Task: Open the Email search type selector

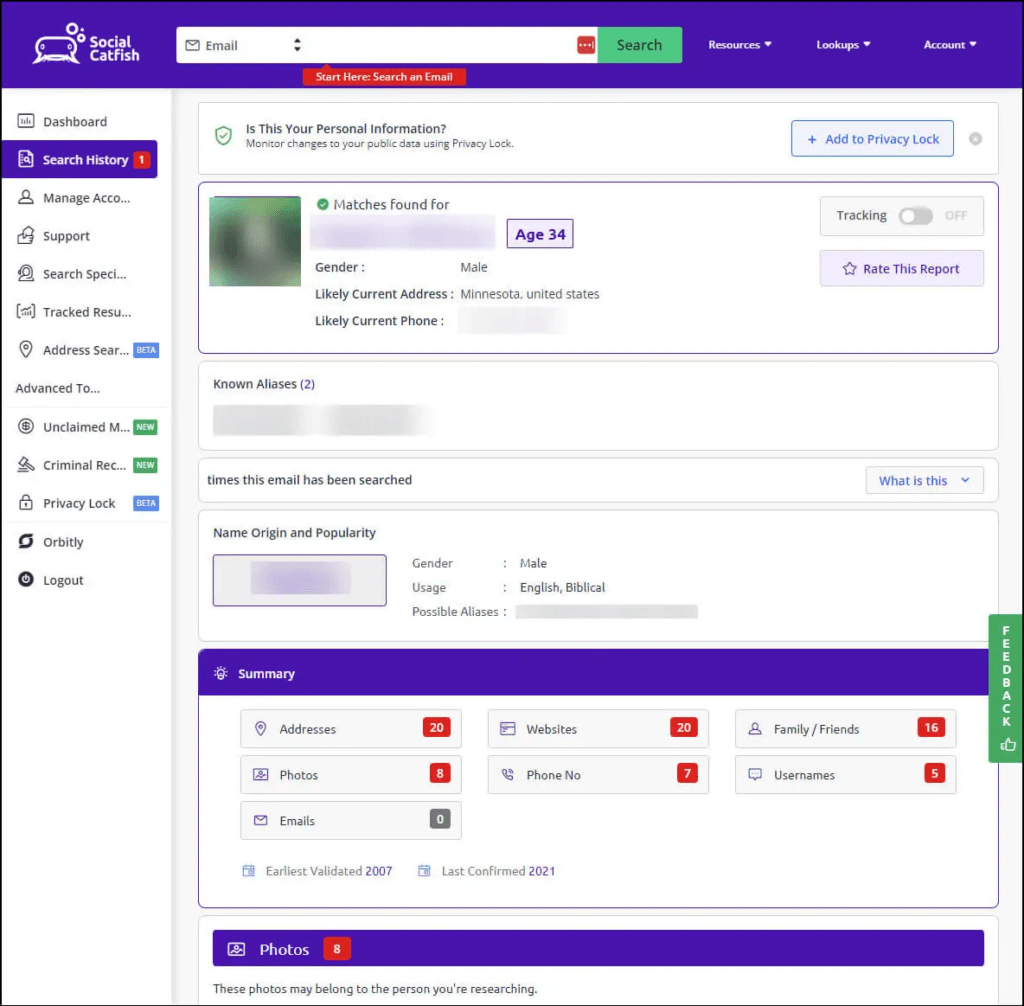Action: click(243, 45)
